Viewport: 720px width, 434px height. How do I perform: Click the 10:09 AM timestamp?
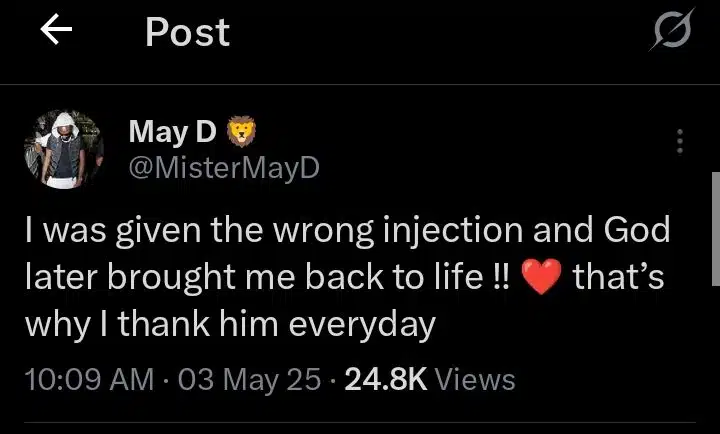pos(89,379)
